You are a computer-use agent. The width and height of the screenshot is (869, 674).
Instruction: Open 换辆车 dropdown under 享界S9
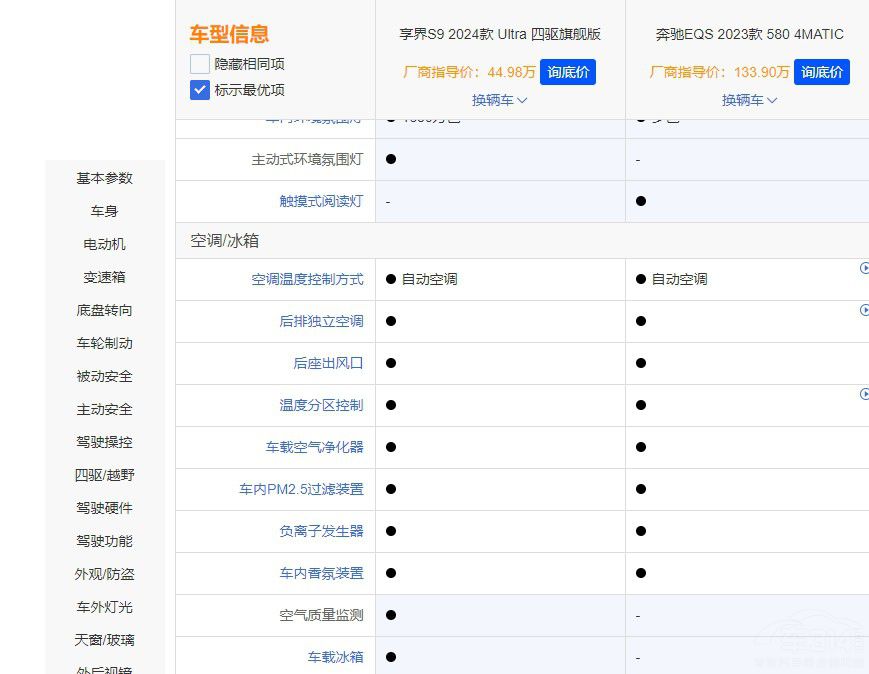[498, 100]
